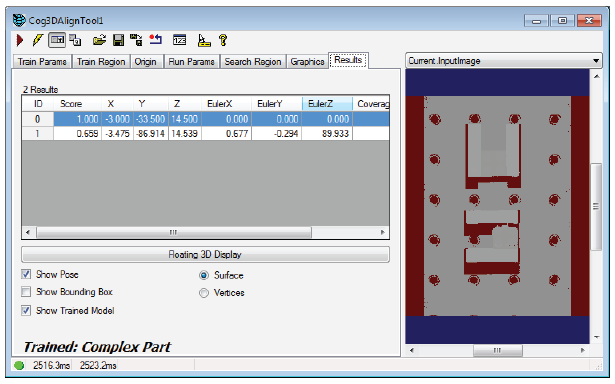Go to the Origin tab
The height and width of the screenshot is (384, 615).
[146, 62]
